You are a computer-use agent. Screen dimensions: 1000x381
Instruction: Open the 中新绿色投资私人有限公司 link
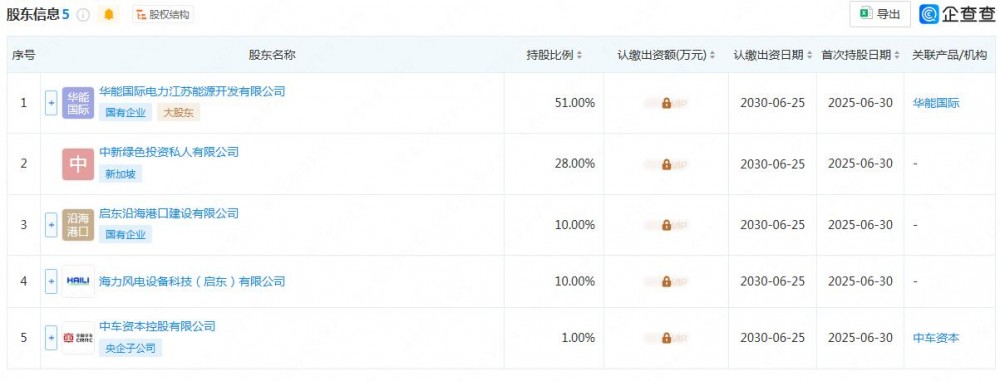coord(169,152)
